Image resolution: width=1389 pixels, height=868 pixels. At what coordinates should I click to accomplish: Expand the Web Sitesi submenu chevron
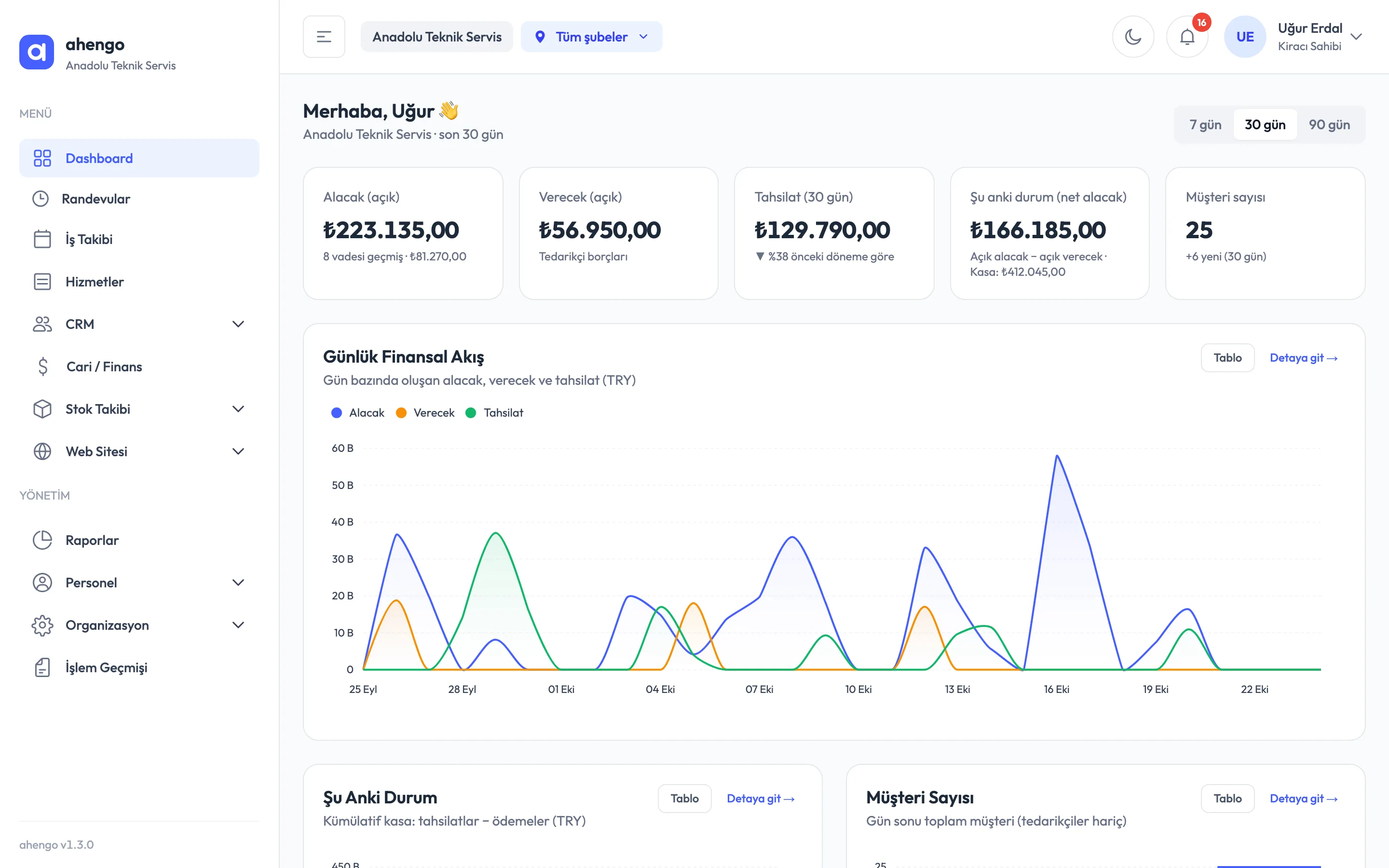pyautogui.click(x=238, y=451)
